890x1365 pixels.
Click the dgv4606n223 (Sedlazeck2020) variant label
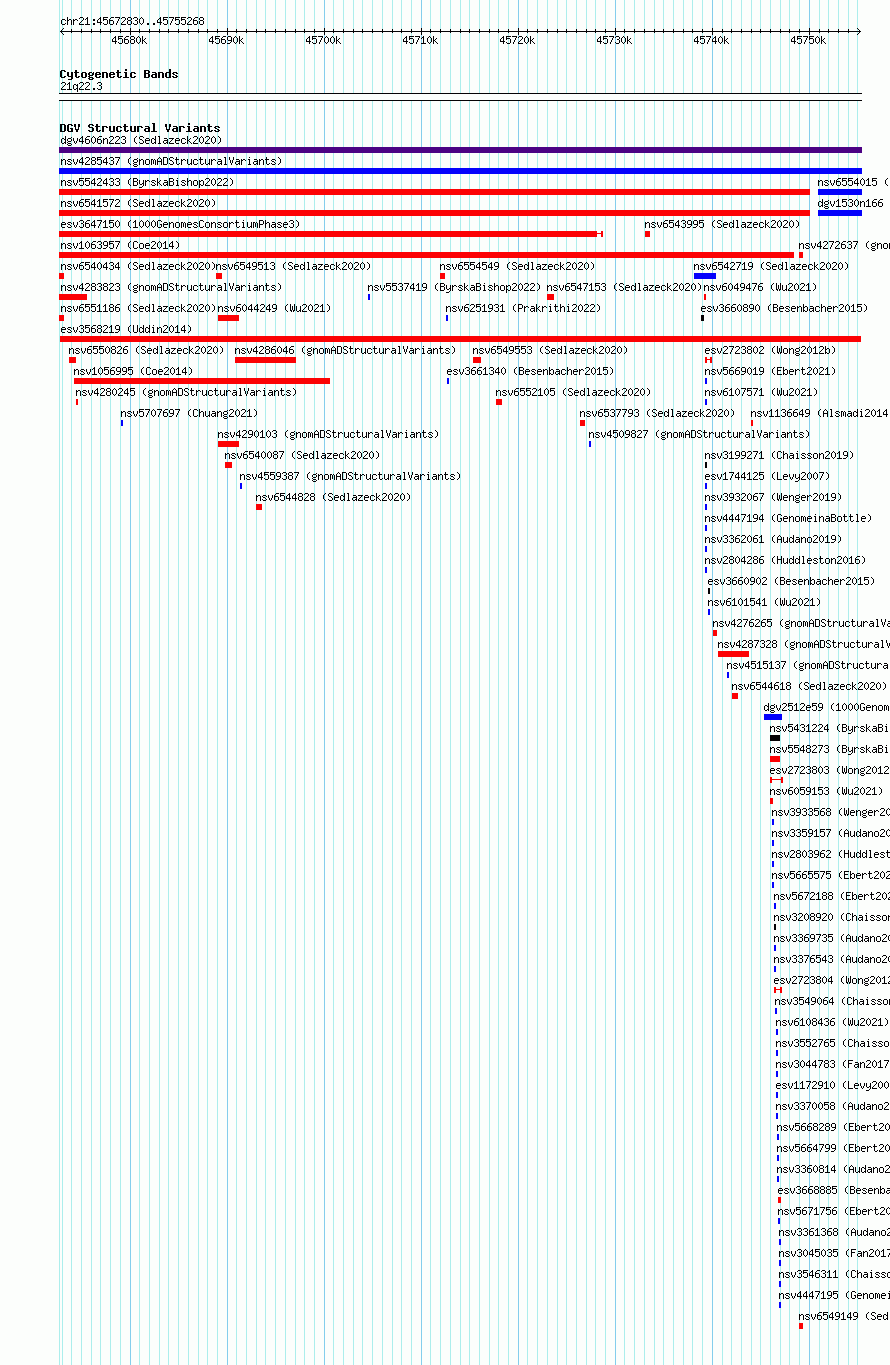(140, 141)
